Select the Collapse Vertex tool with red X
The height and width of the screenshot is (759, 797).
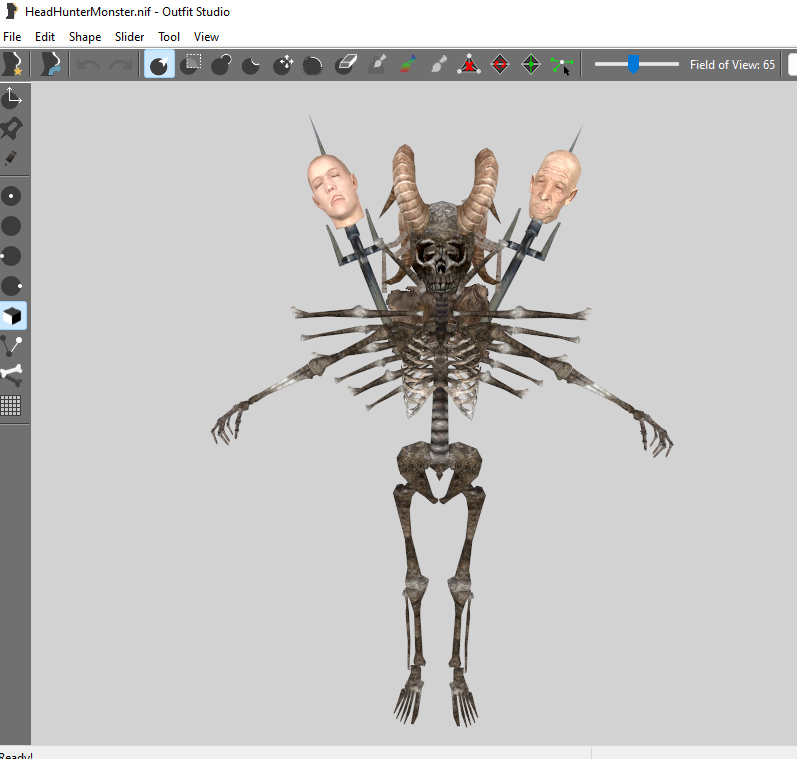click(x=469, y=65)
